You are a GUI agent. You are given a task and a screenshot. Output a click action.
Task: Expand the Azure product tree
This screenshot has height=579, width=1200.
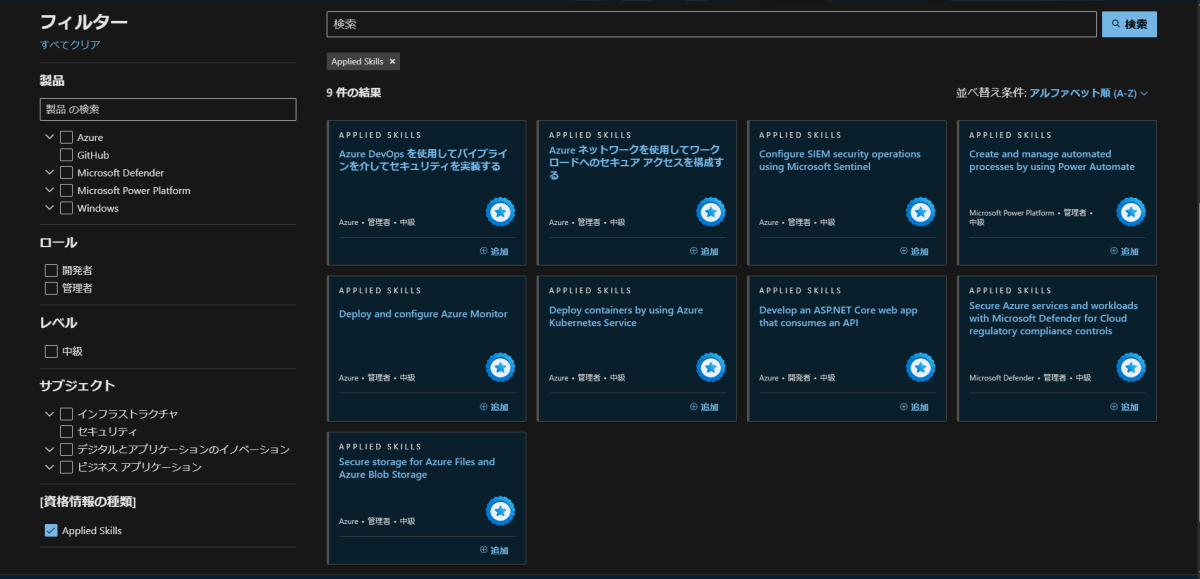[x=49, y=137]
